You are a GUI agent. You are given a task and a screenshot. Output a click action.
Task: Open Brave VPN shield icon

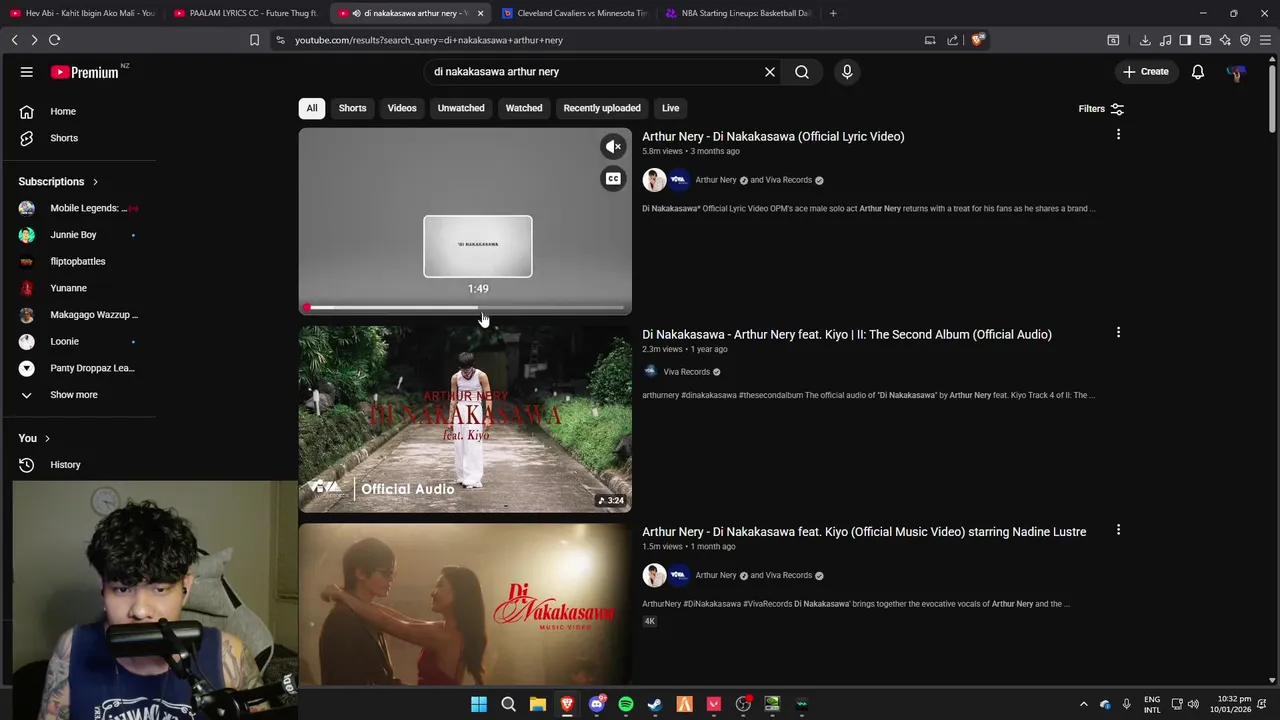(x=1245, y=40)
